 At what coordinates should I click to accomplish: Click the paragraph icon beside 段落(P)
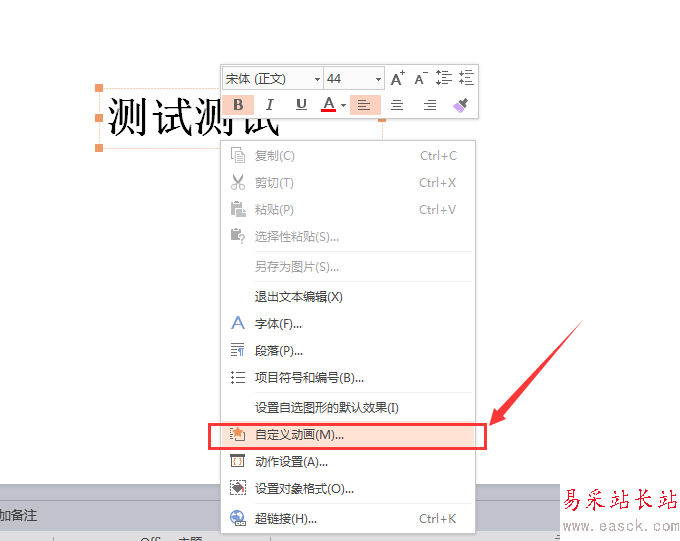click(x=238, y=350)
